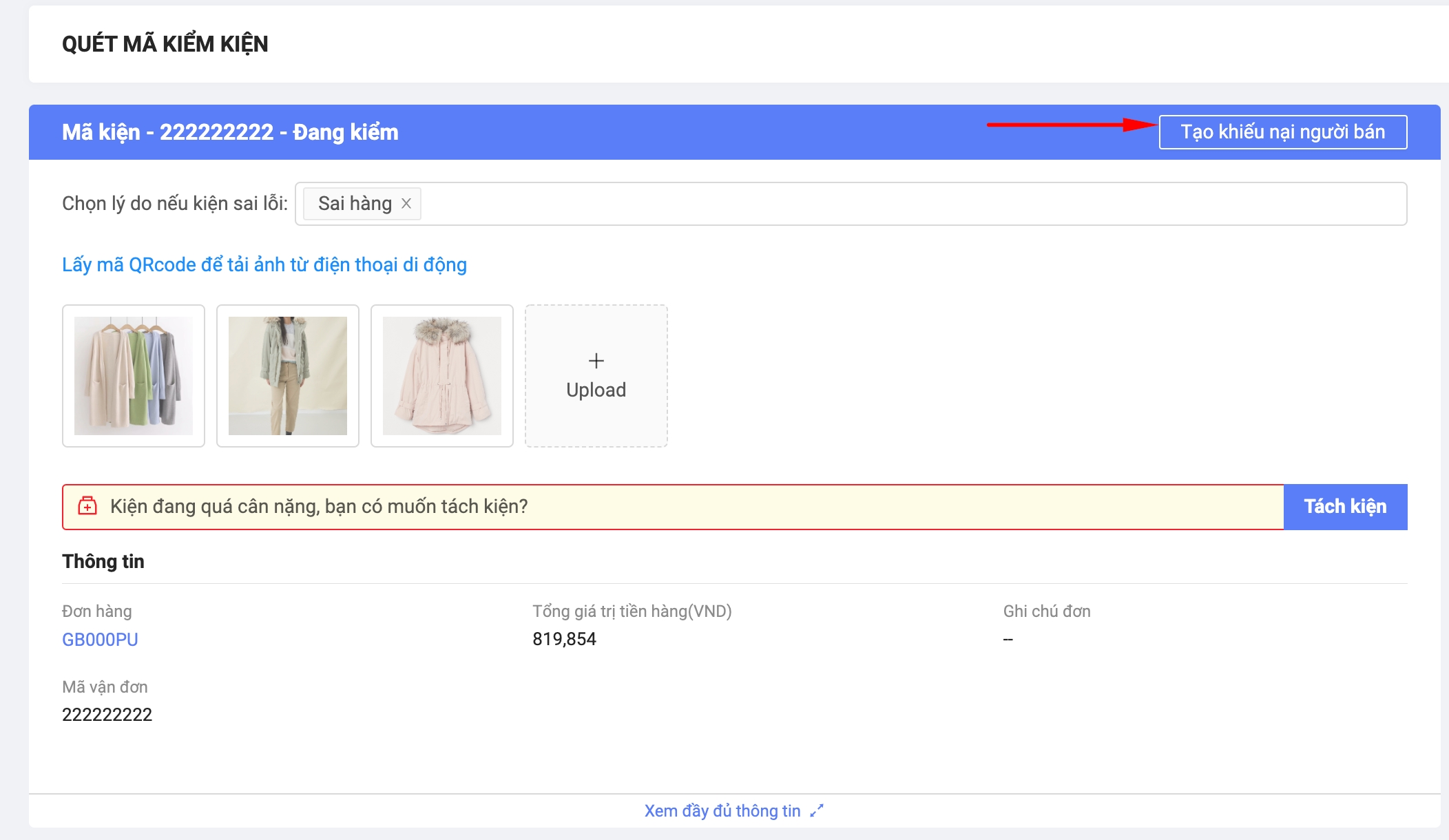Click the 'Upload' label text
Viewport: 1449px width, 840px height.
tap(596, 390)
